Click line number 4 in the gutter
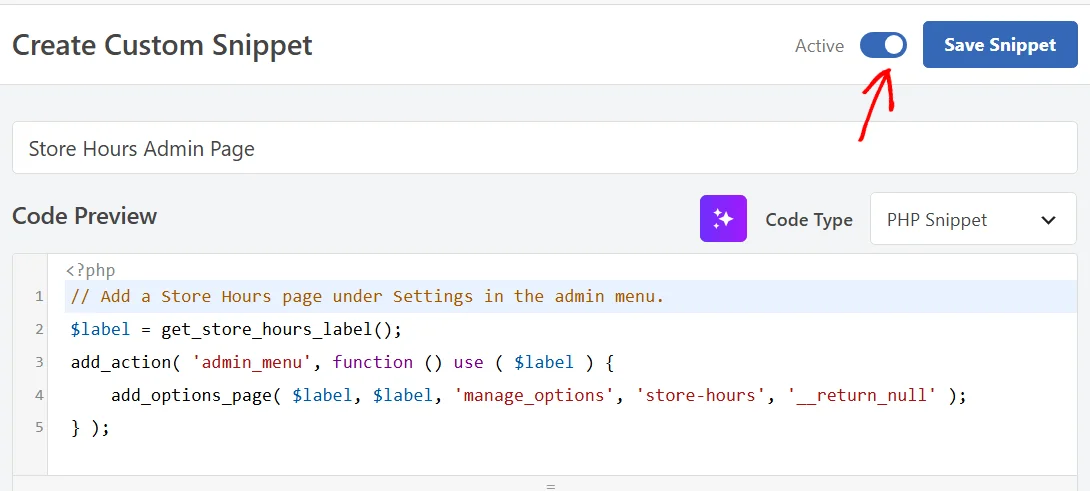This screenshot has height=491, width=1090. tap(39, 396)
